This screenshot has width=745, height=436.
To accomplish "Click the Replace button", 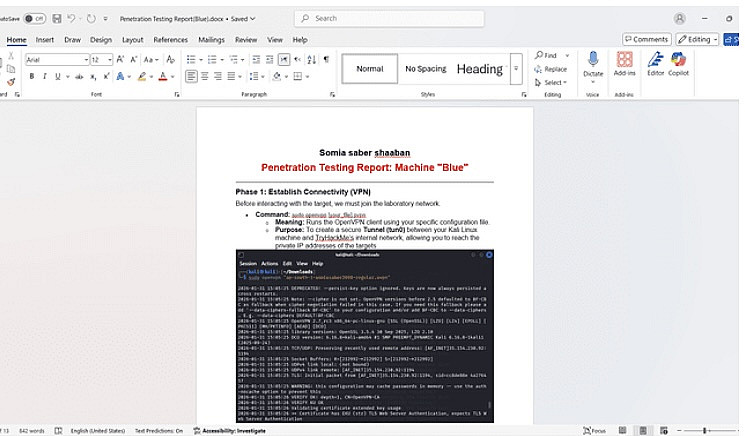I will pos(551,69).
